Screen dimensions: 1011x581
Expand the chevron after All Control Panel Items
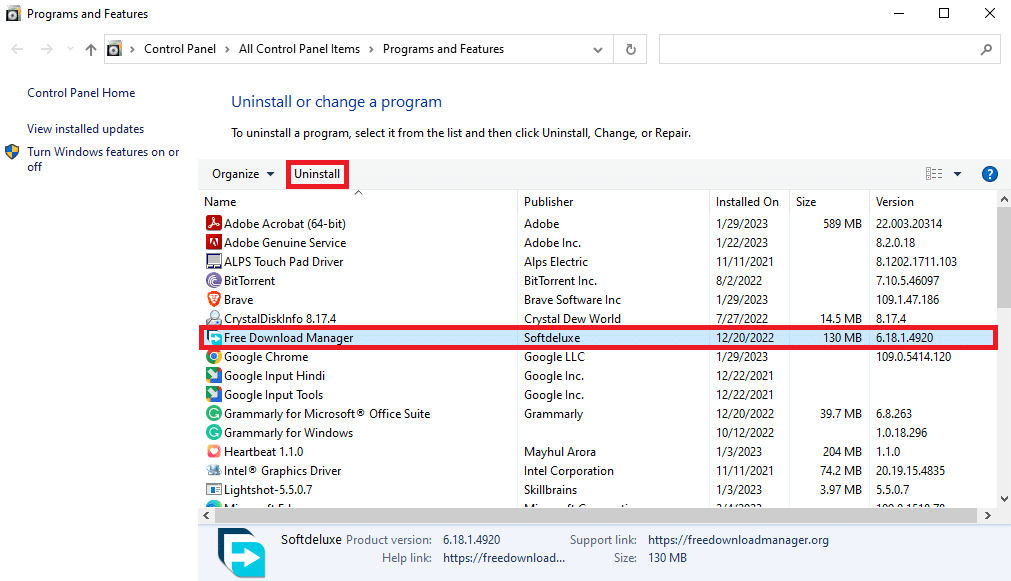point(371,50)
